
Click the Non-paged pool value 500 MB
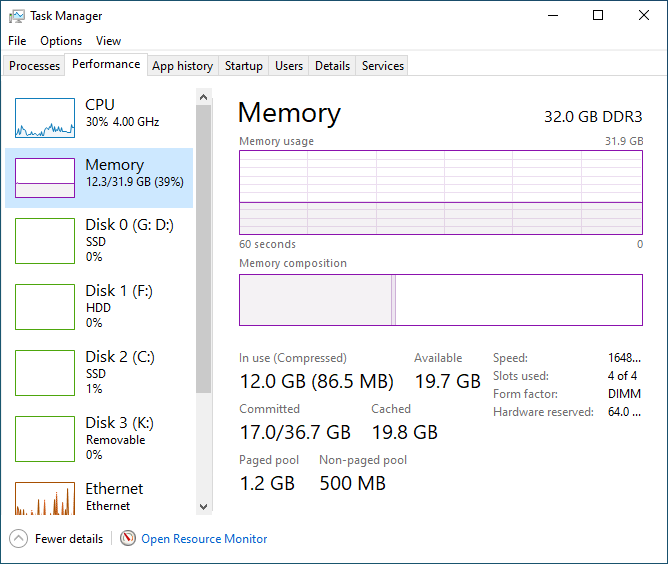coord(353,483)
